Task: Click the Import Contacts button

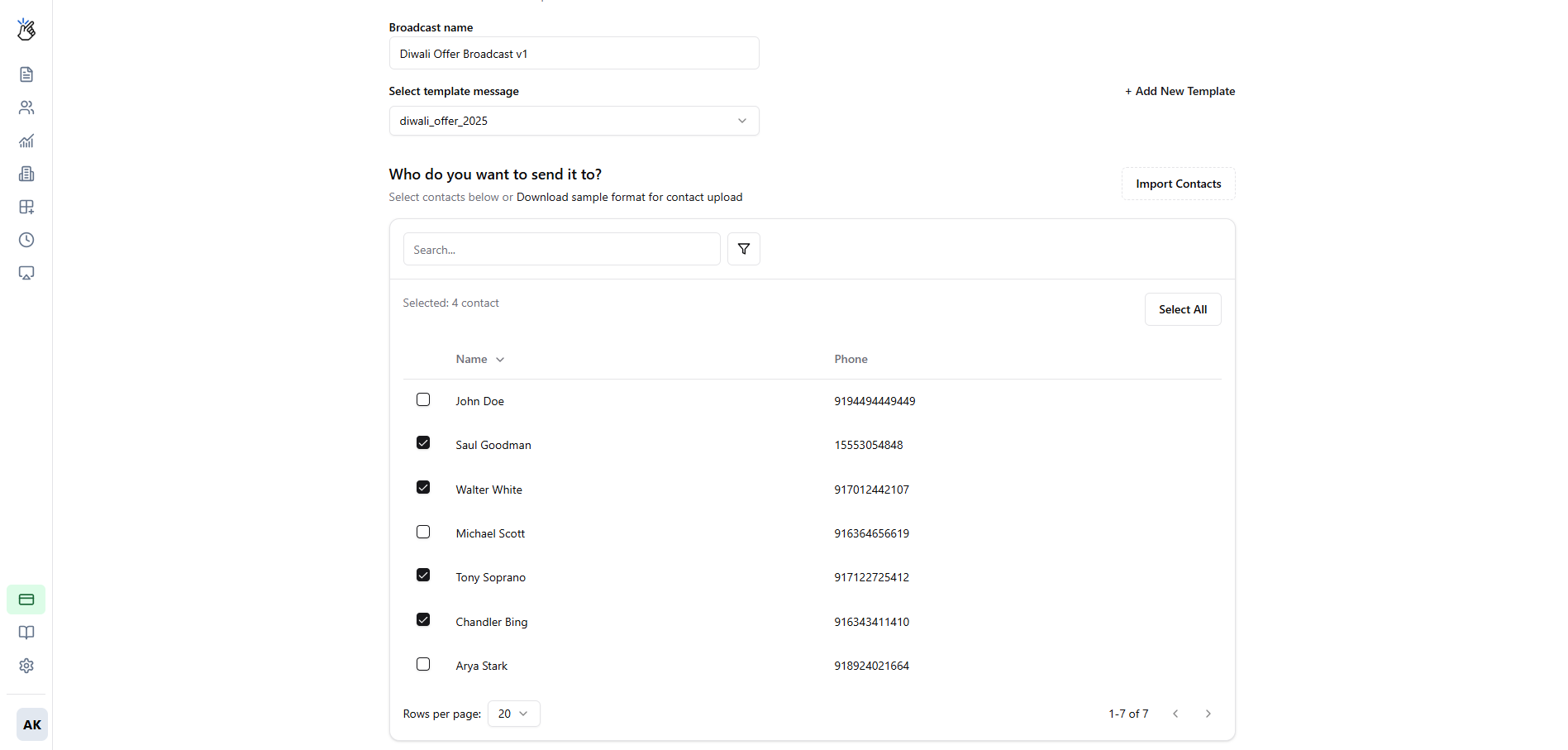Action: (1177, 183)
